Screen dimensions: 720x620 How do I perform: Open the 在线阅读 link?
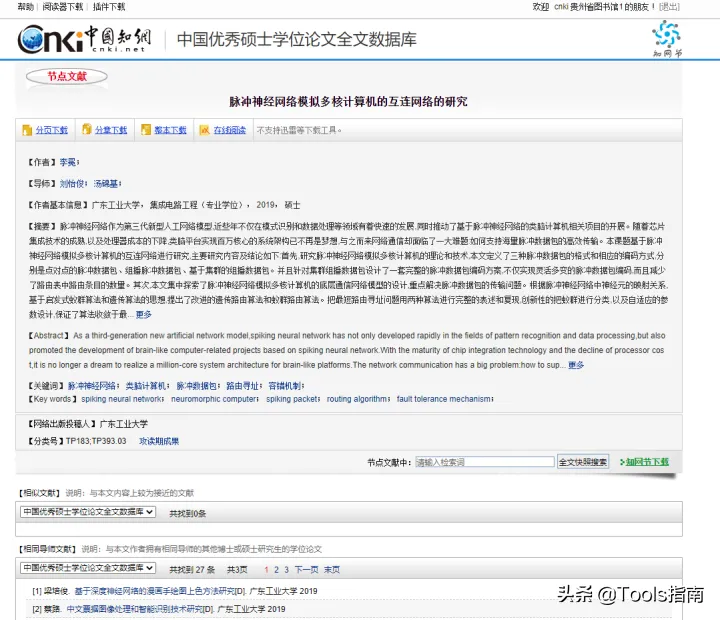[230, 130]
